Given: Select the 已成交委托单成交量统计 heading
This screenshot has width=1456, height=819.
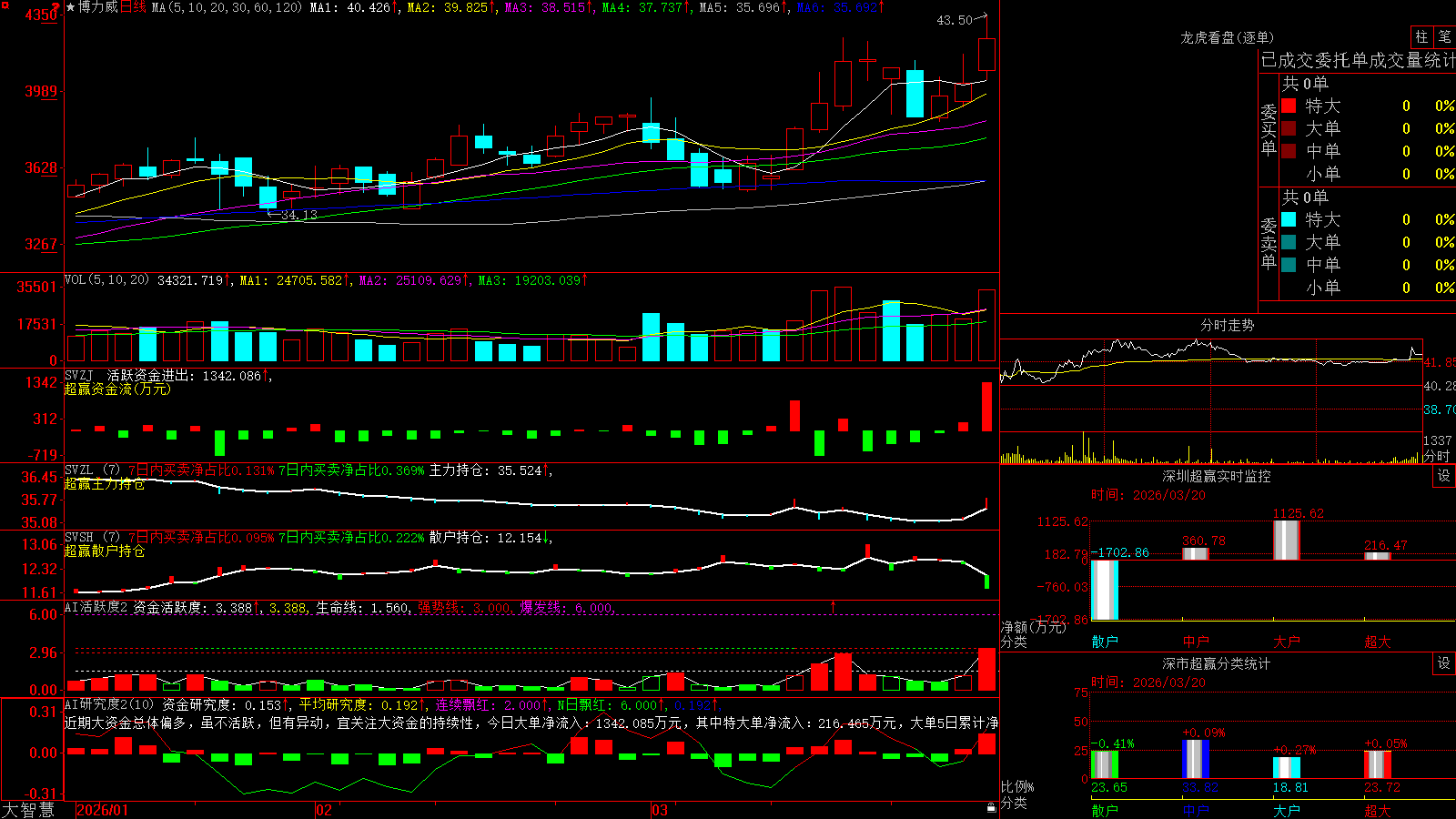Looking at the screenshot, I should coord(1358,60).
